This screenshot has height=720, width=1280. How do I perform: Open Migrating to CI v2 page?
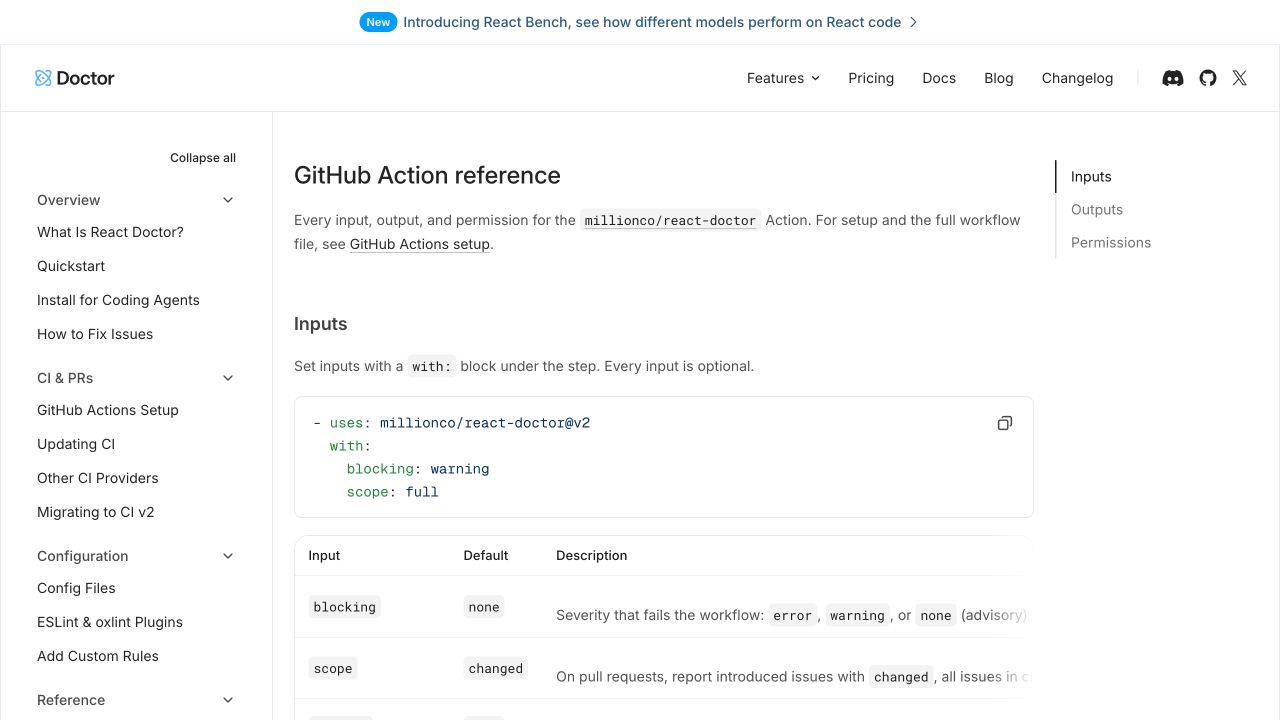click(96, 512)
